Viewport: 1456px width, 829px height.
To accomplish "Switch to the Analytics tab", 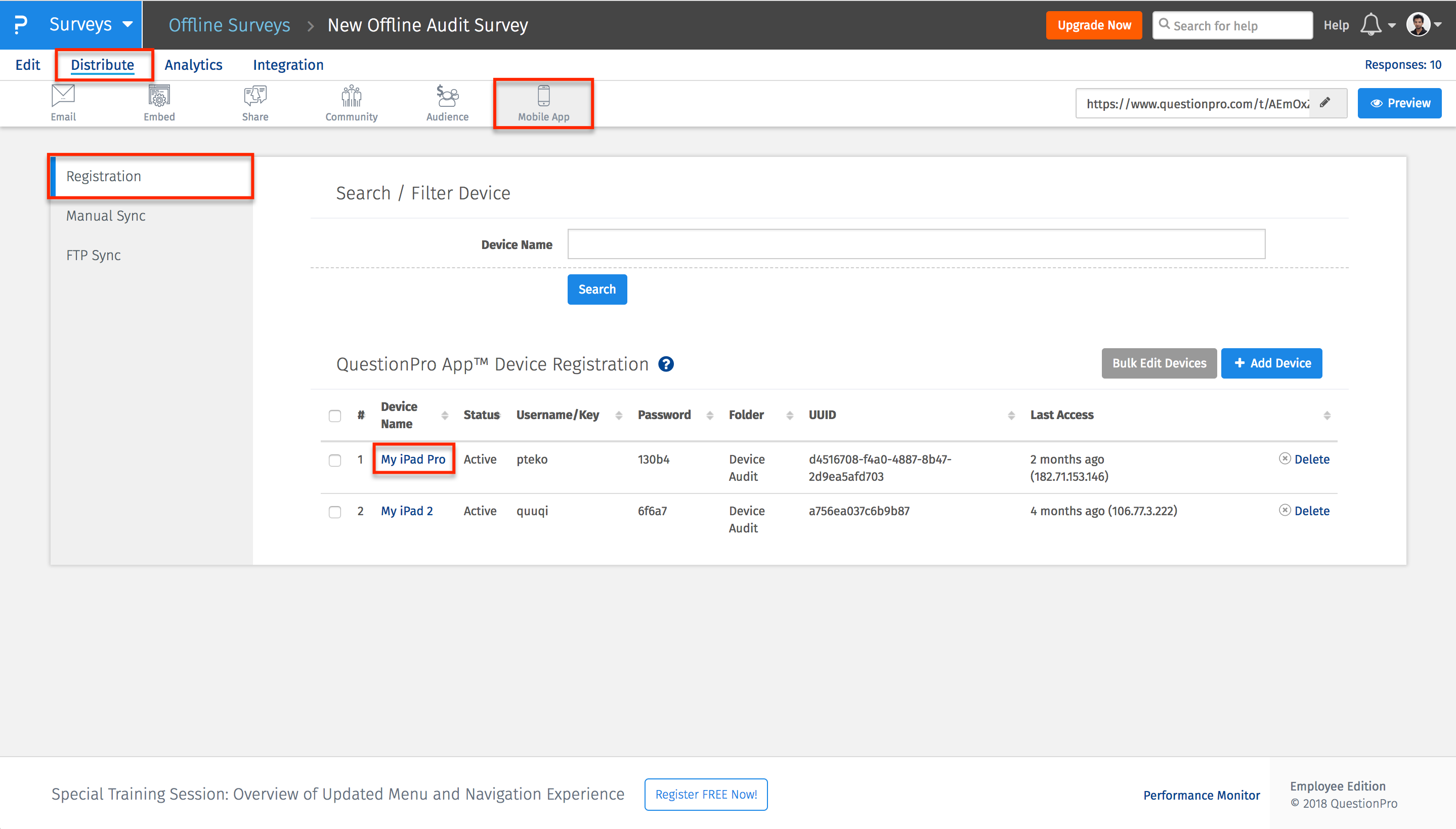I will click(193, 64).
